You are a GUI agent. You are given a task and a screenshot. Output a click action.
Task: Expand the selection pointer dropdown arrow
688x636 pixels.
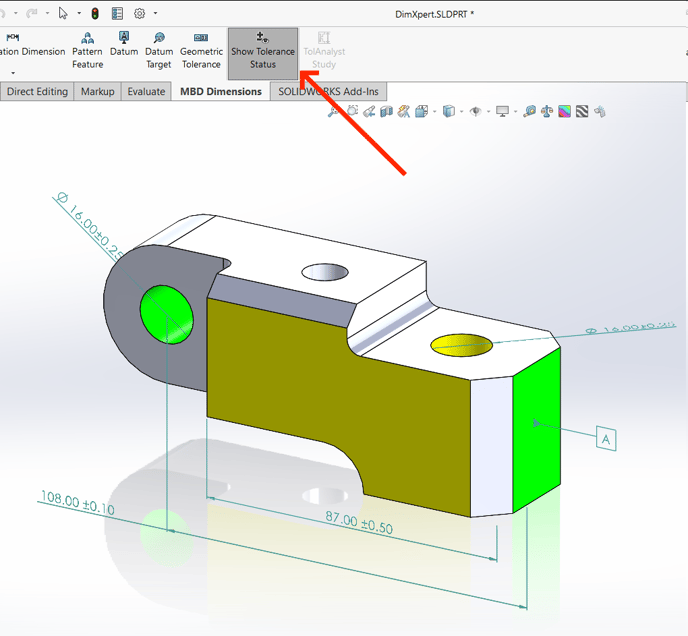coord(79,14)
